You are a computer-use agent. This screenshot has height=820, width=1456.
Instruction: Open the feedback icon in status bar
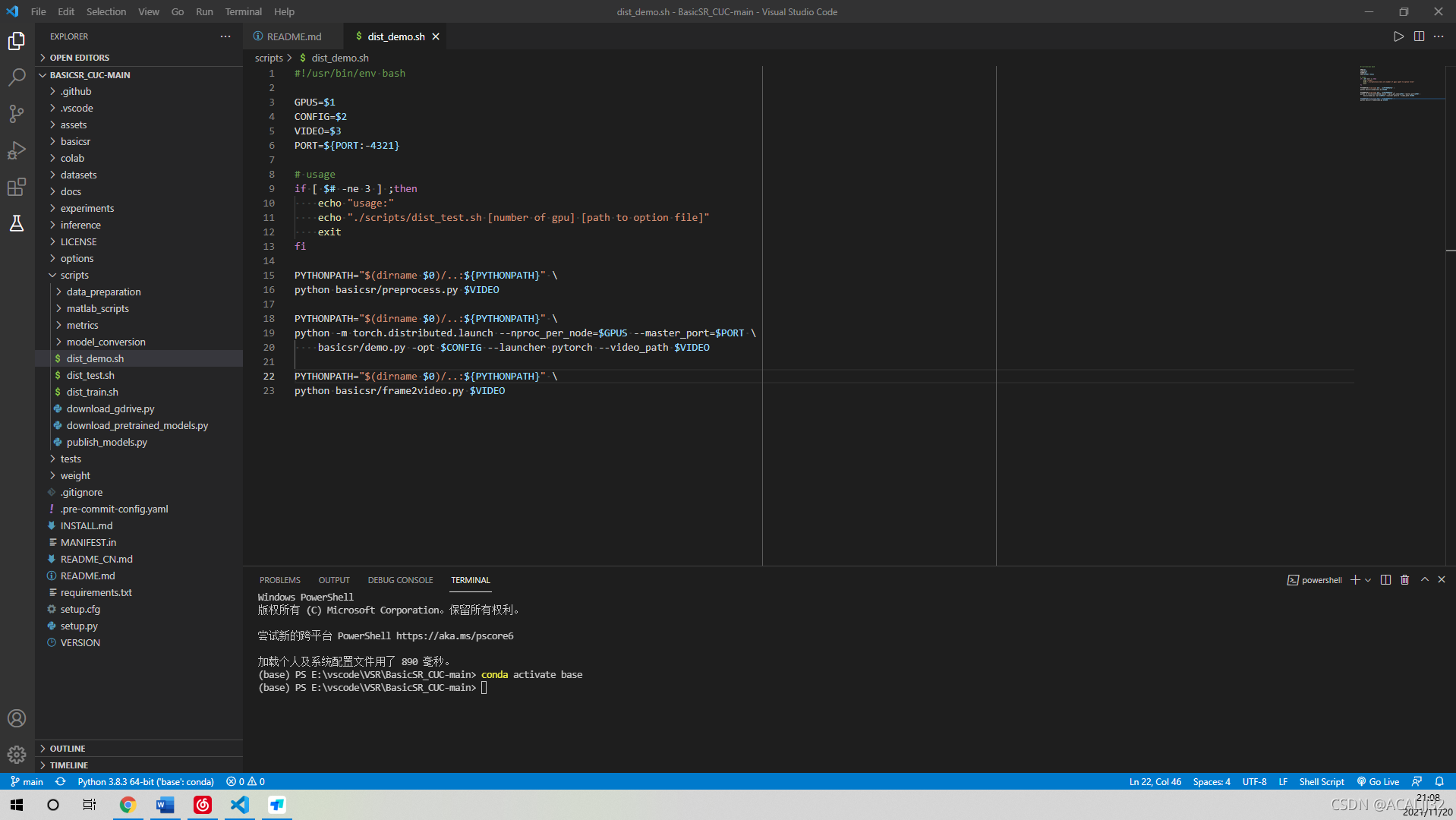(x=1417, y=781)
